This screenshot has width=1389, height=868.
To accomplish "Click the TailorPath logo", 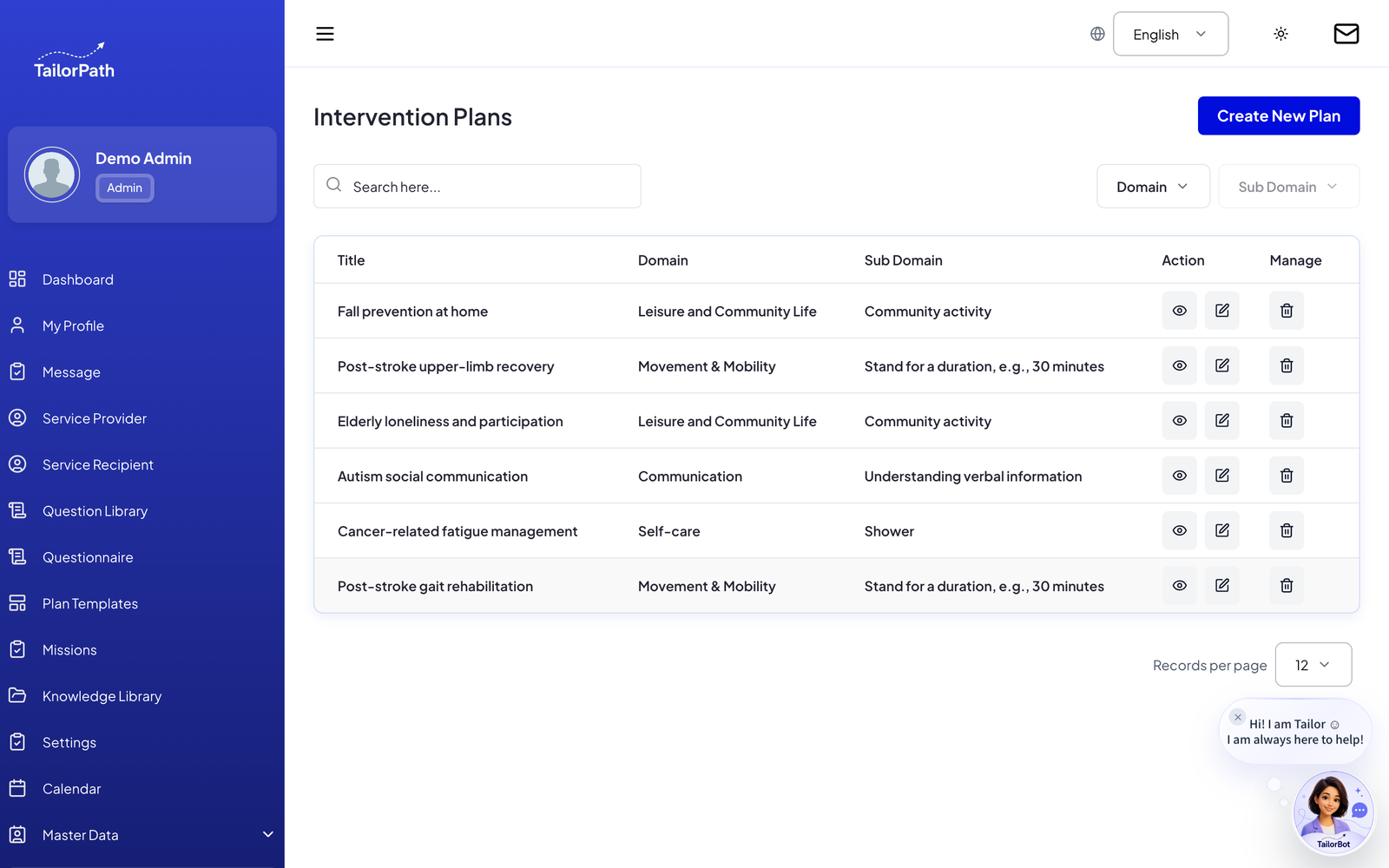I will [x=74, y=61].
